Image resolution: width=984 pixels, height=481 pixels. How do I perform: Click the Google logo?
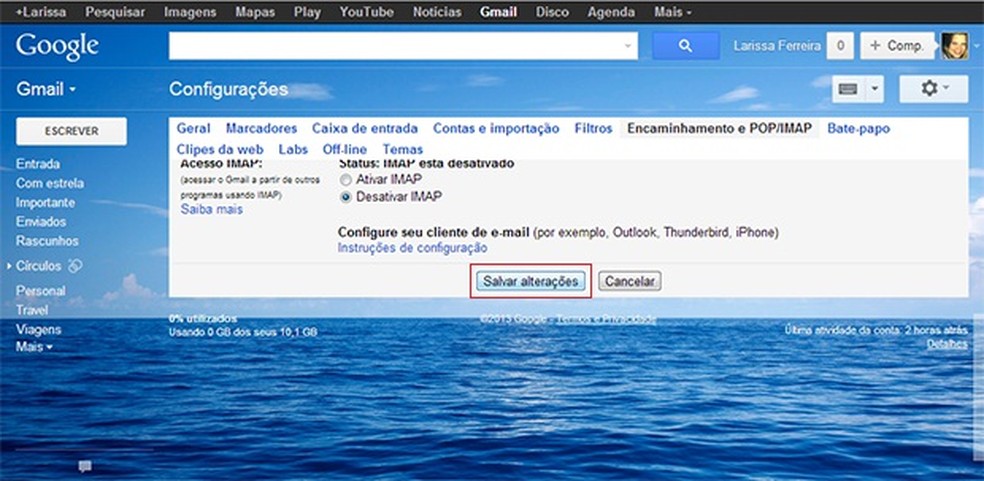pos(57,46)
